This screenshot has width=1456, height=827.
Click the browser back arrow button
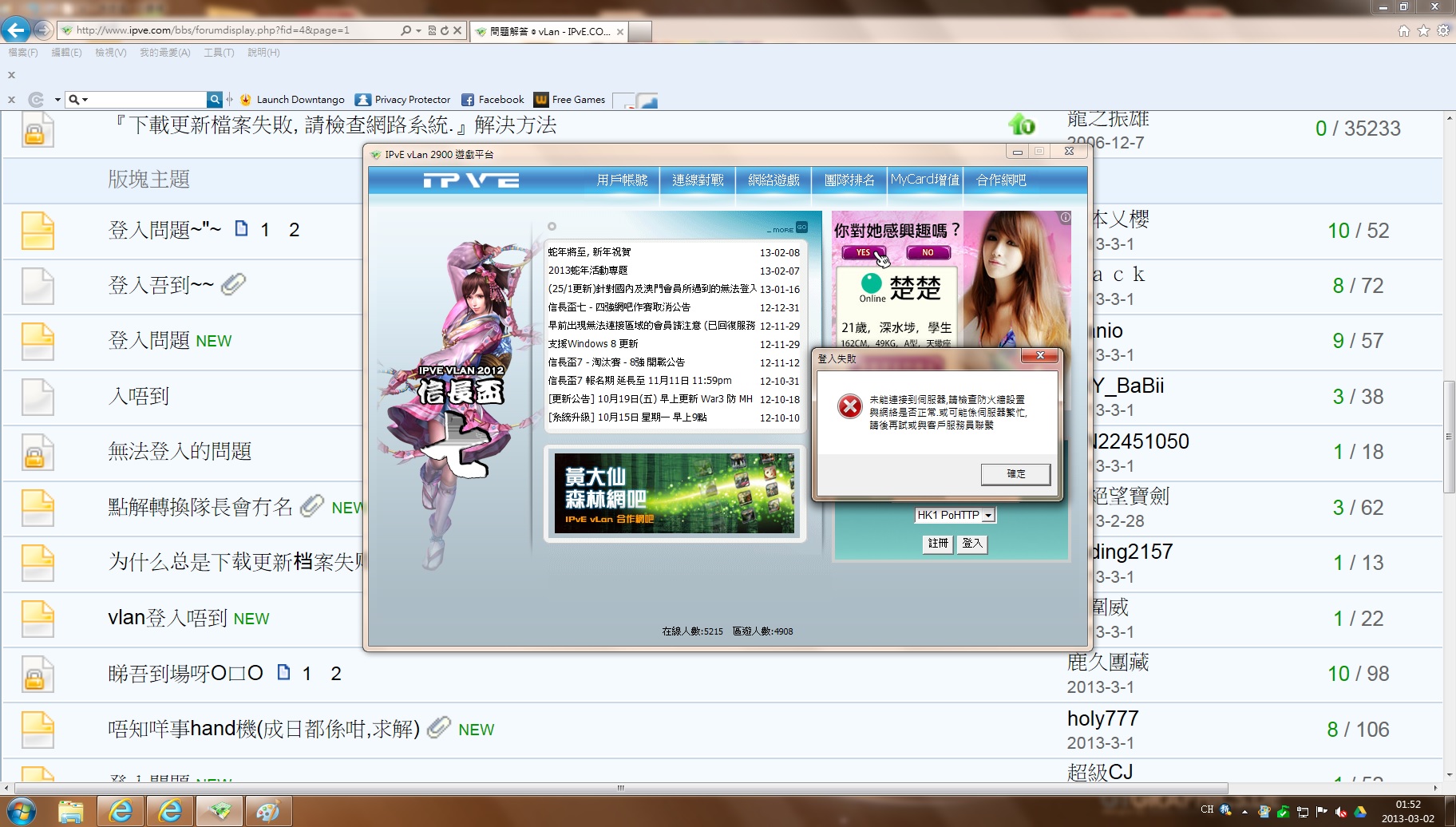click(16, 30)
